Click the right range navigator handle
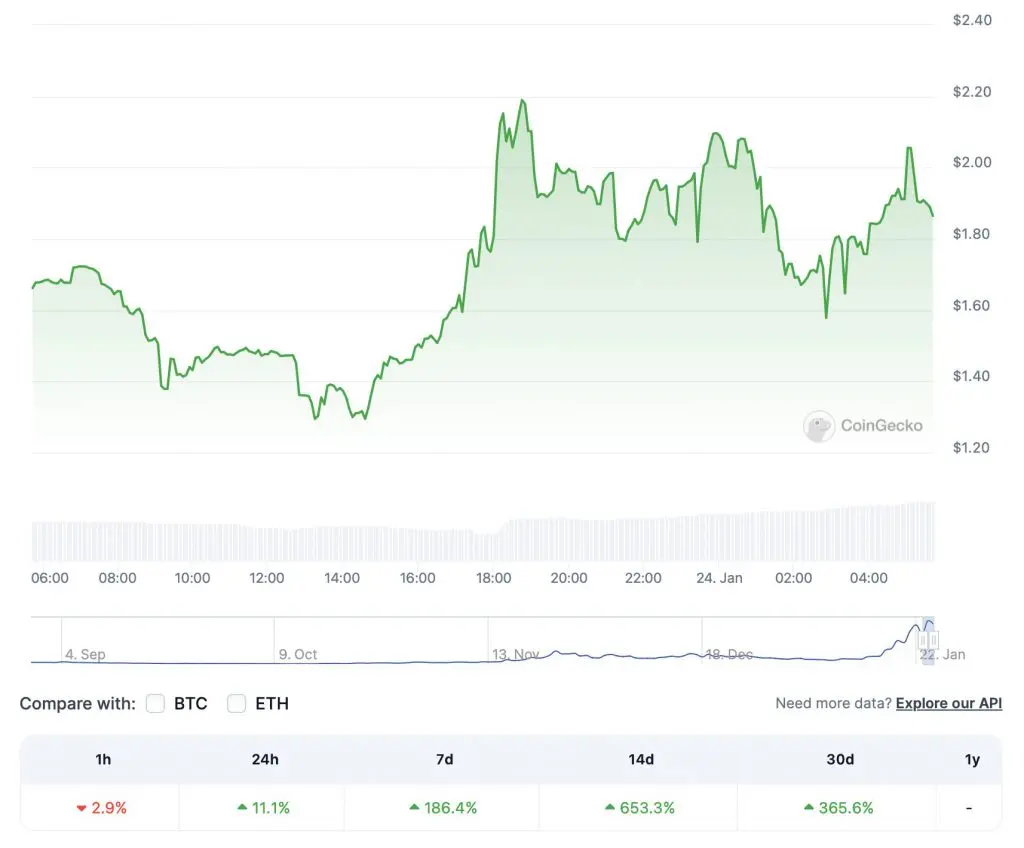 click(x=935, y=638)
